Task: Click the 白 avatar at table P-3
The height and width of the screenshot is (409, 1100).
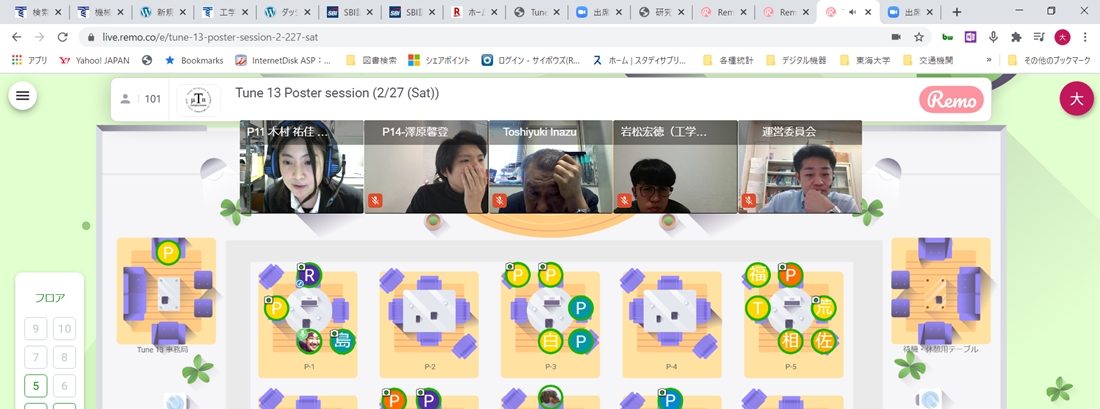Action: tap(551, 342)
